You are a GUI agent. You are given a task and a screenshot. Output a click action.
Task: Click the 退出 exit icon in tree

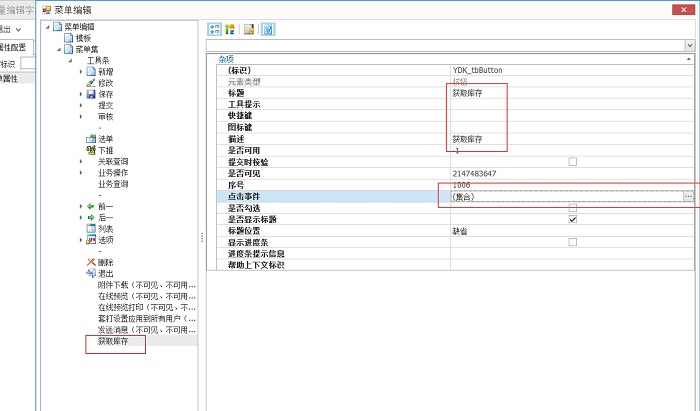coord(91,273)
